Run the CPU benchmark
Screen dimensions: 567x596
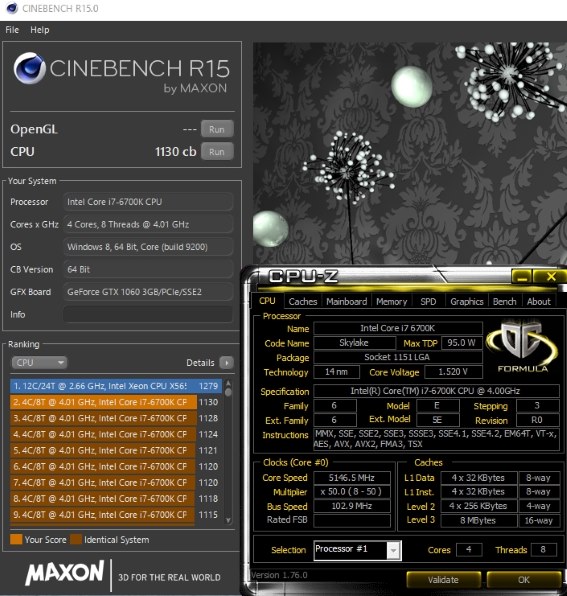[x=217, y=152]
